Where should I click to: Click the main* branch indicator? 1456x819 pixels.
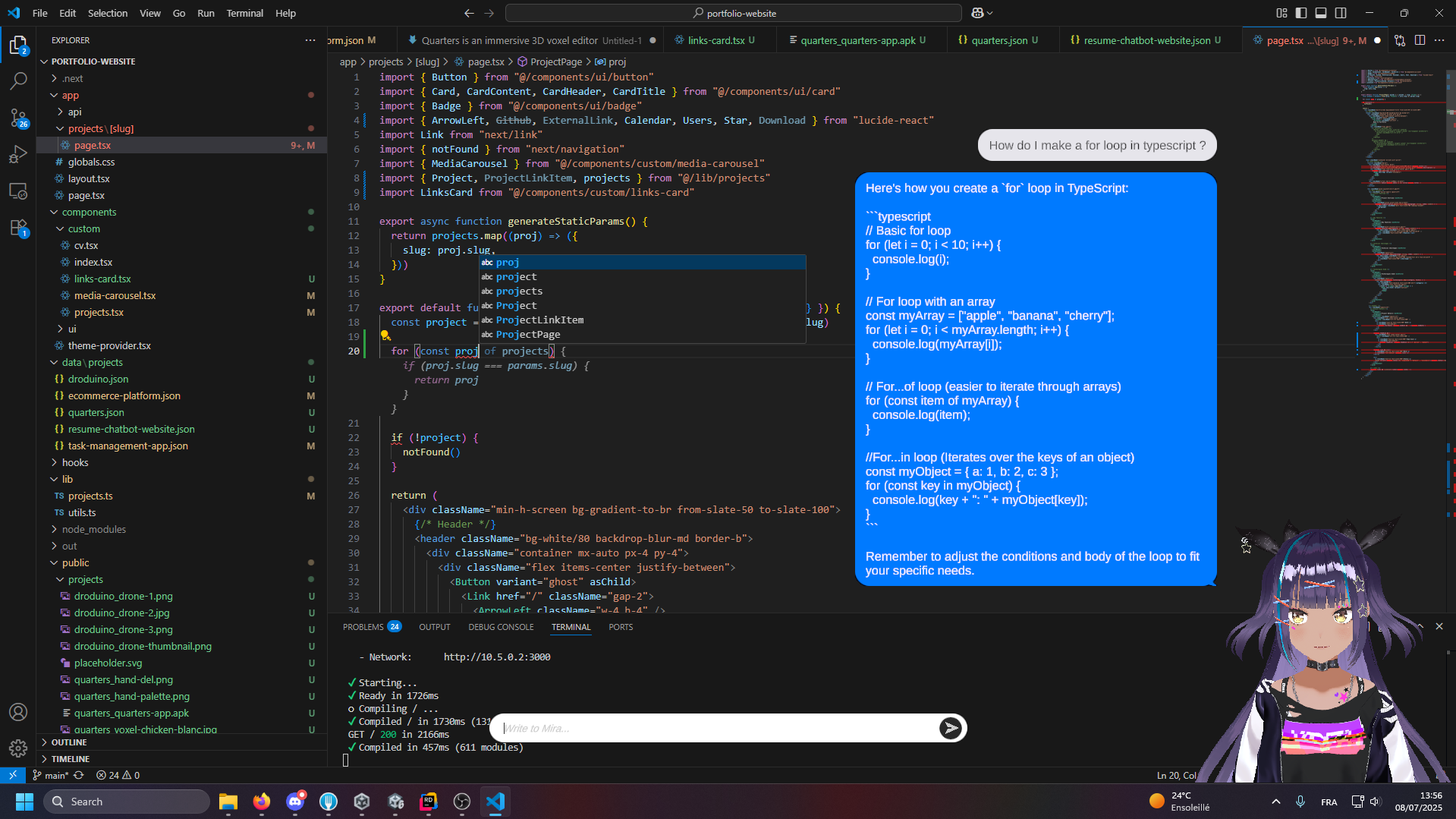click(x=51, y=775)
